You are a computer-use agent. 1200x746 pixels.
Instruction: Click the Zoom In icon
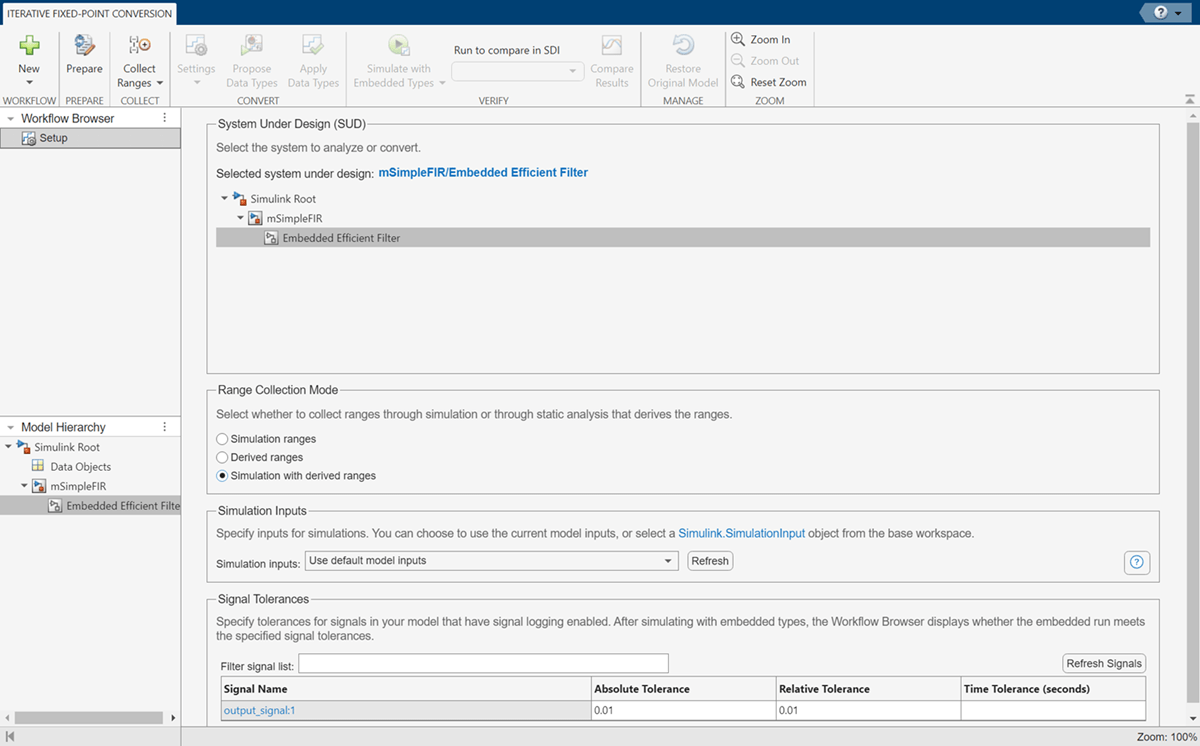coord(738,39)
